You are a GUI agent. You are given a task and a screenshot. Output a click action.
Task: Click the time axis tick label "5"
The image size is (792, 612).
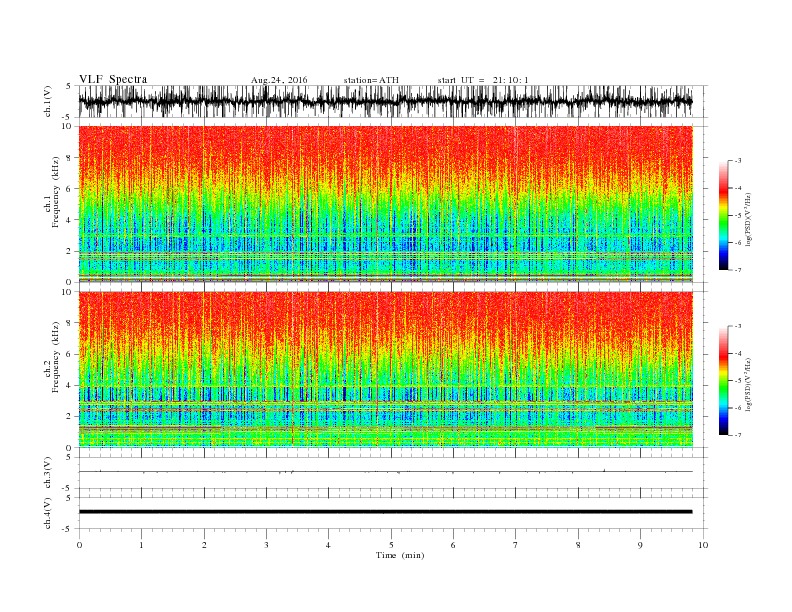391,545
